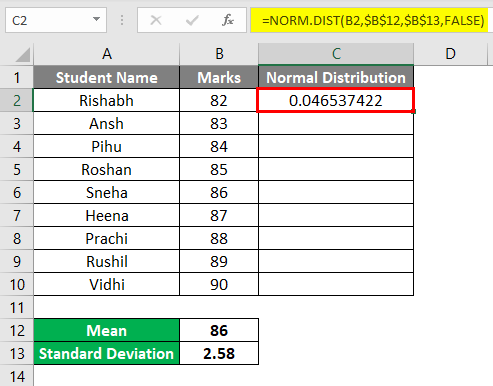Select the Mean value 86 cell
493x386 pixels.
[x=219, y=330]
